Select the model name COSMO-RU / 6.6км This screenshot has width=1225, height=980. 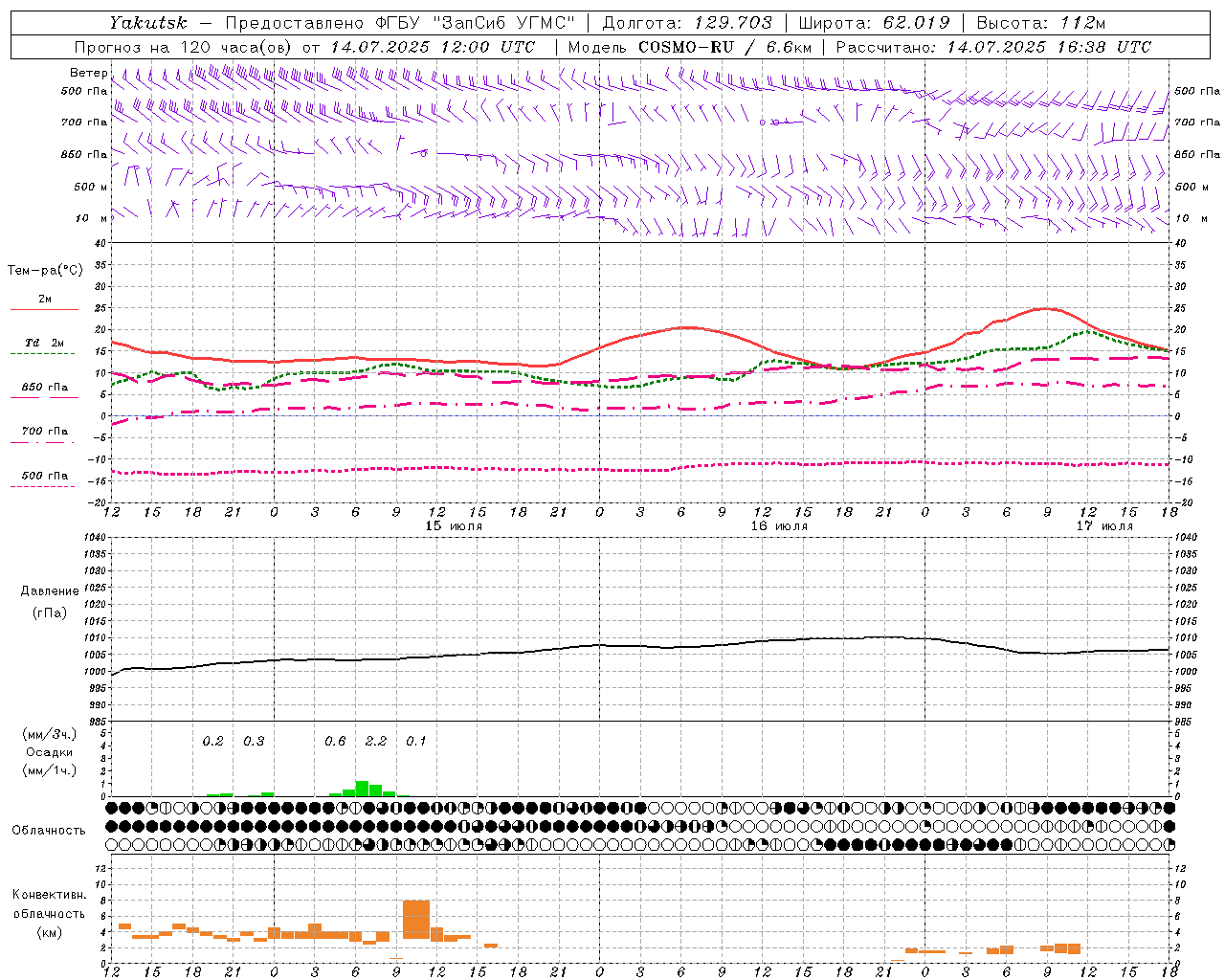[x=725, y=47]
